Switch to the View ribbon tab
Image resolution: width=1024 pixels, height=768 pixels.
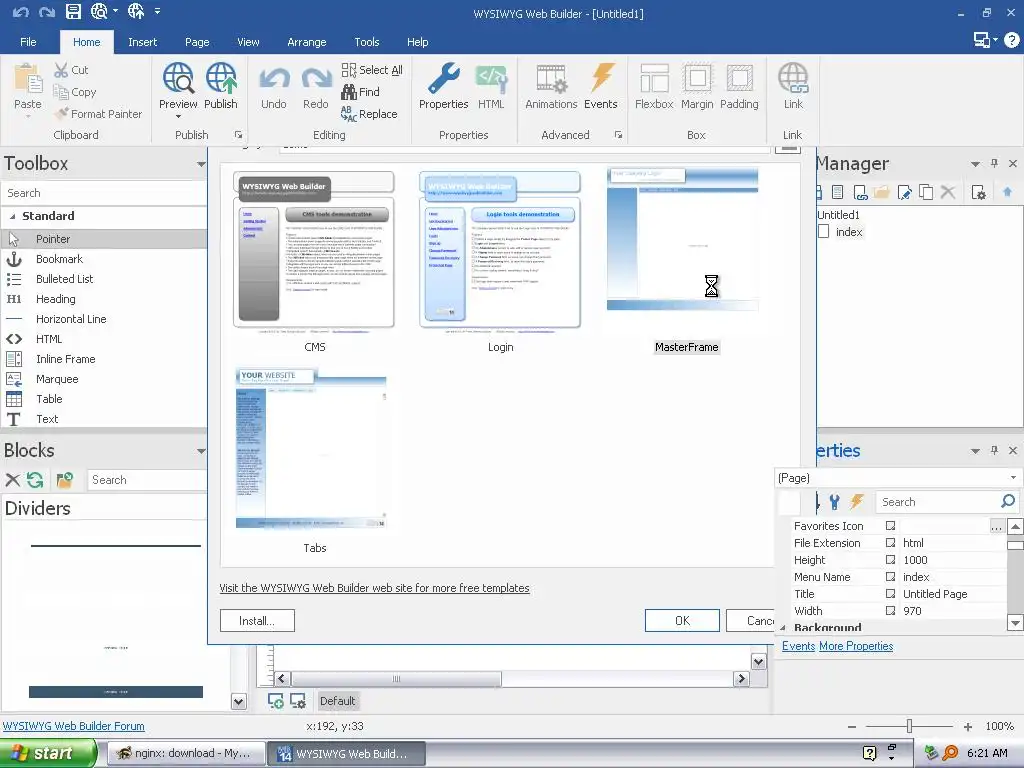(248, 42)
